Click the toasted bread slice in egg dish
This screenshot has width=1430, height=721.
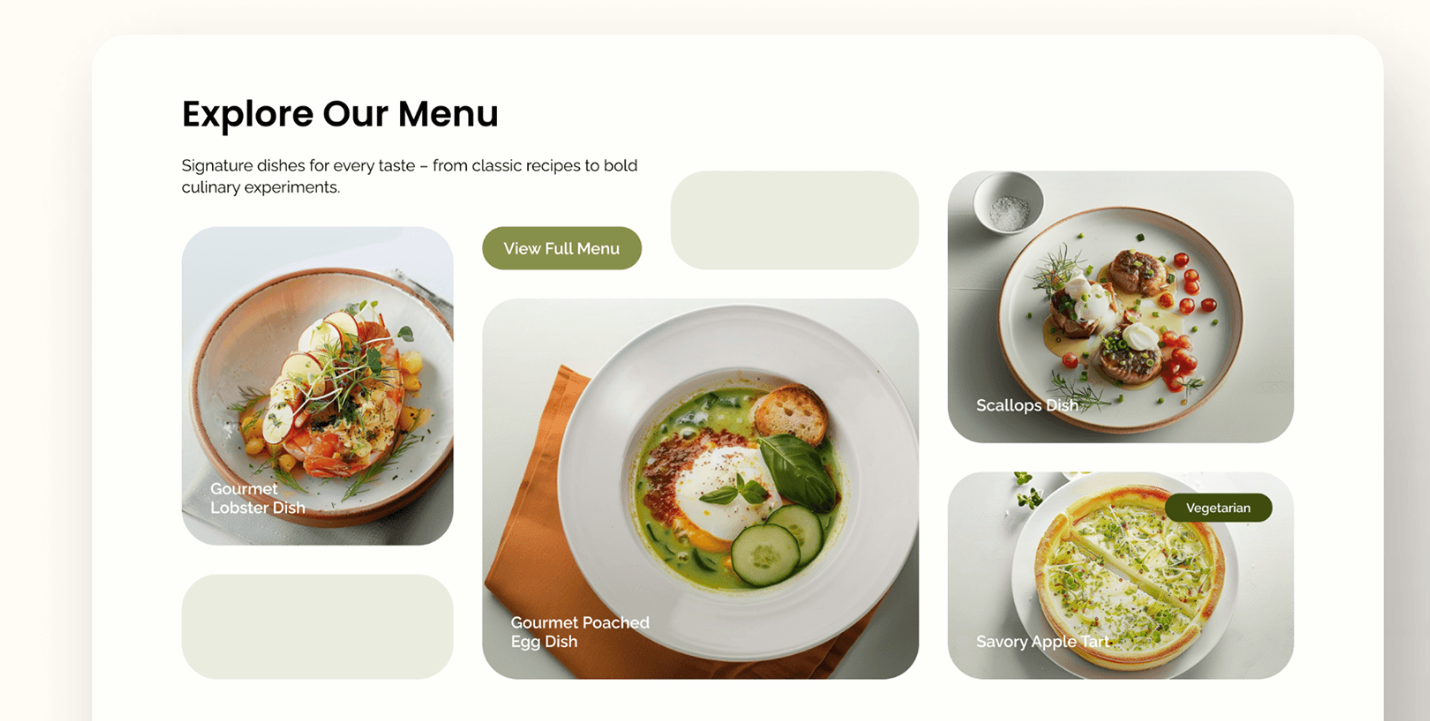pos(791,414)
